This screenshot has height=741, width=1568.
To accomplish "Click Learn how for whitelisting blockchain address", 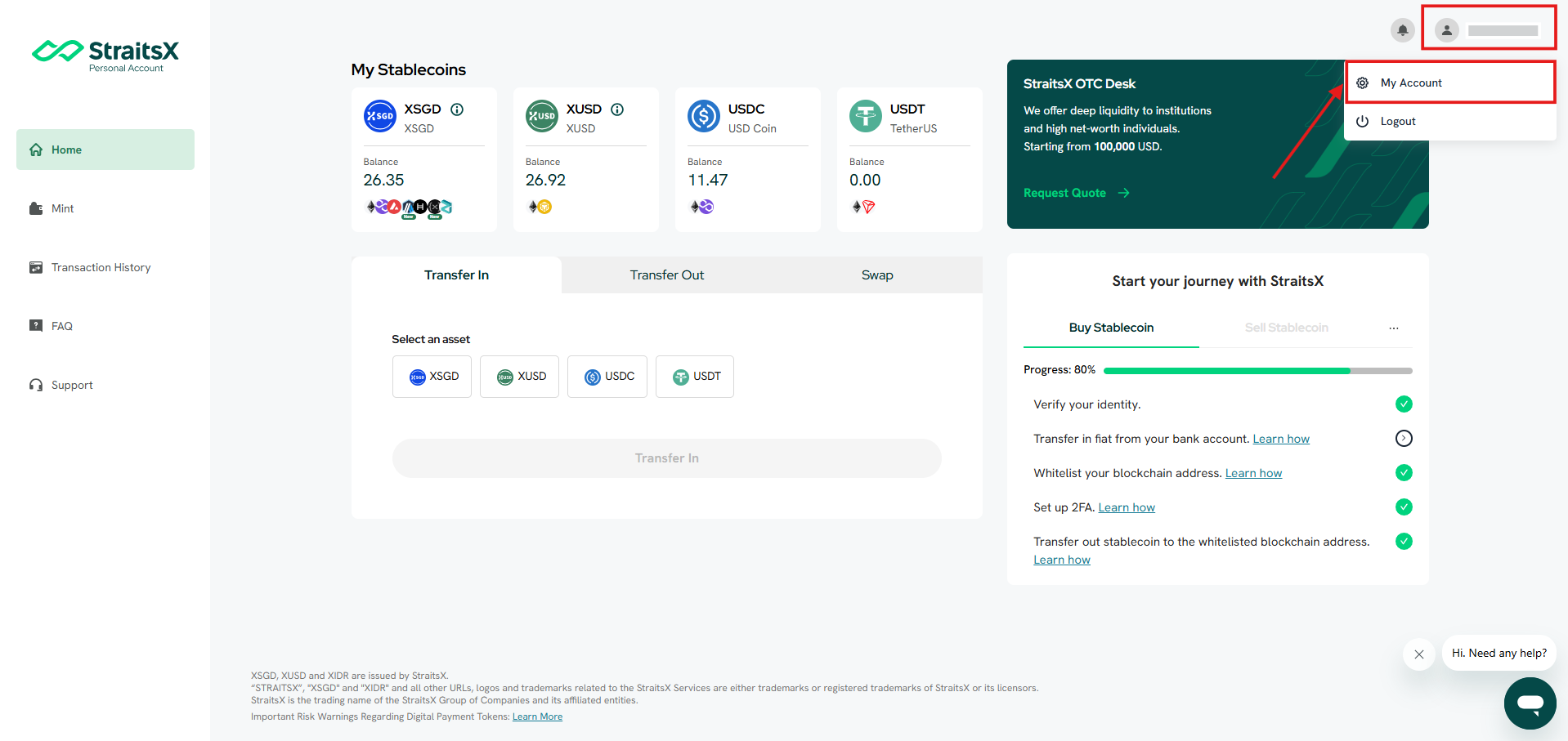I will [x=1253, y=473].
